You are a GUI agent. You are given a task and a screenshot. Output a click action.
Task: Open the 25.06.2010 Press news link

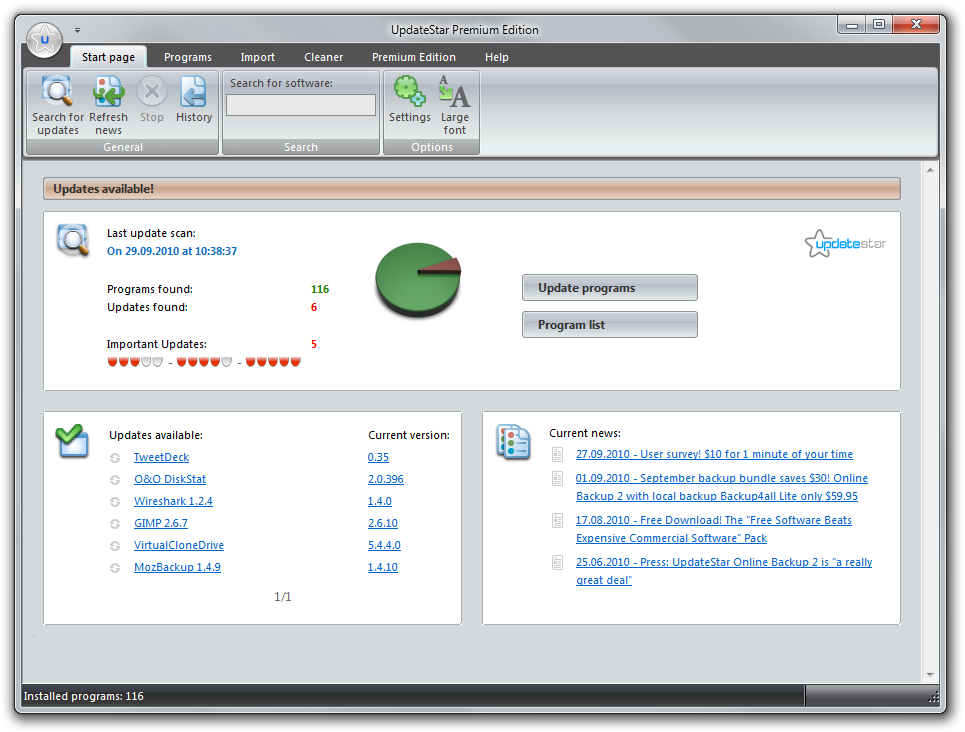pos(724,571)
